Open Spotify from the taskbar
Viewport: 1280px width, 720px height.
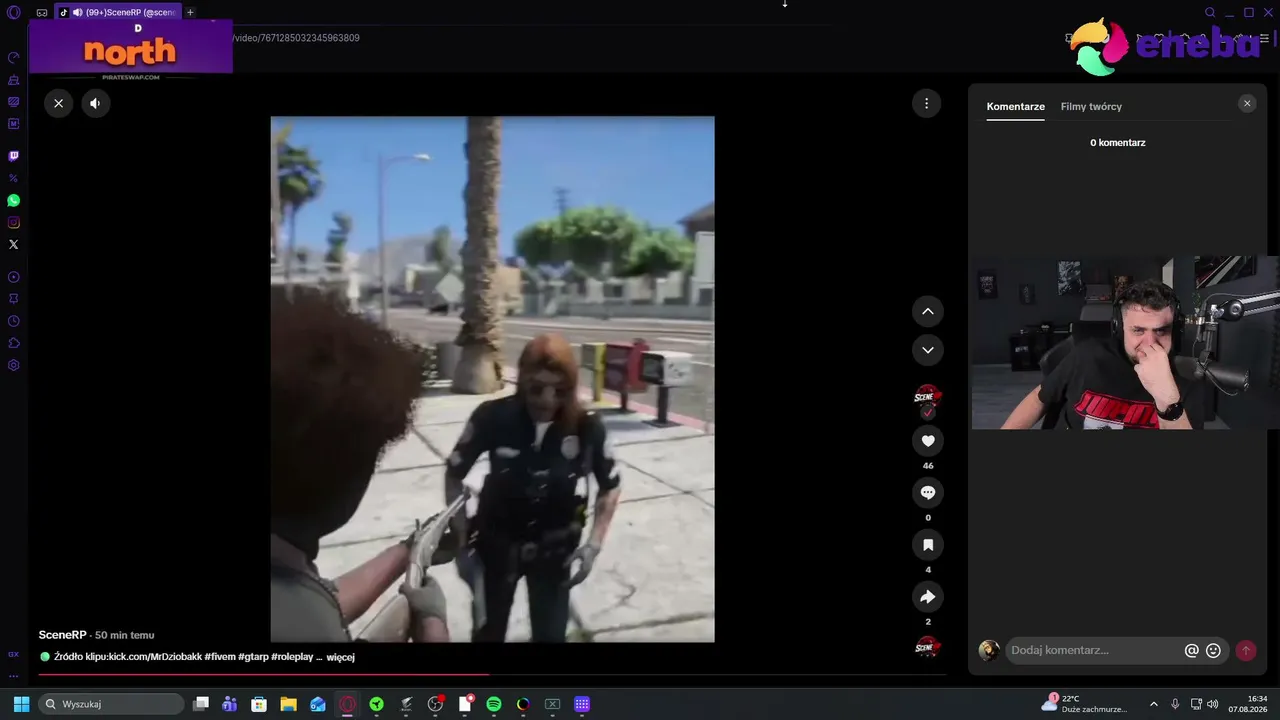493,704
